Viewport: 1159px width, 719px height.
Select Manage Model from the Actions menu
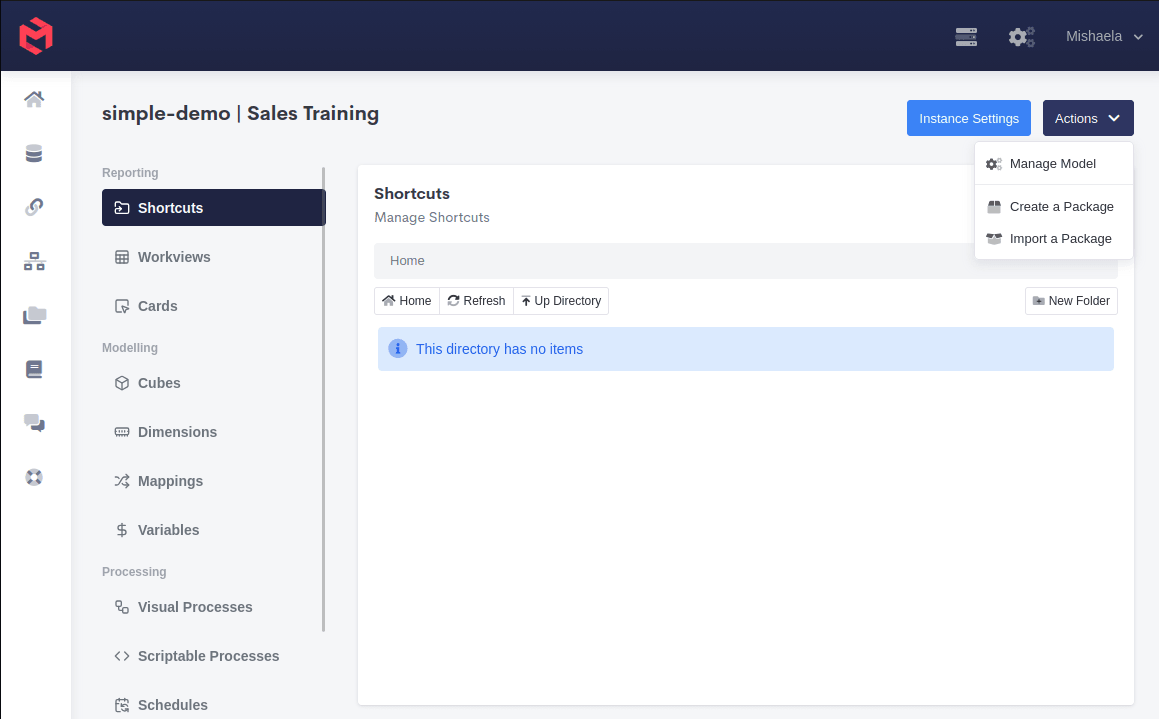tap(1053, 164)
